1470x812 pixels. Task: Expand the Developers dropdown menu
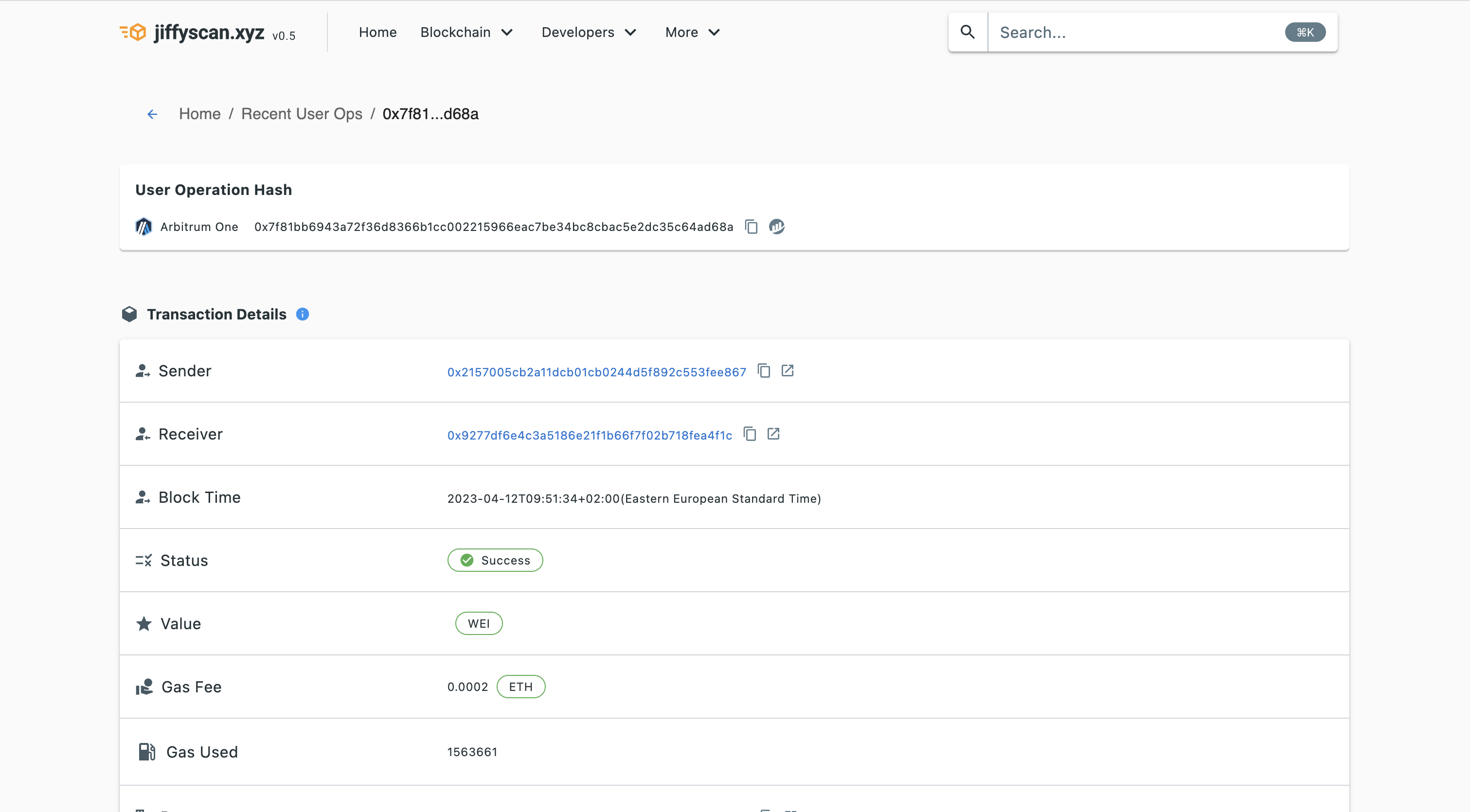coord(589,33)
